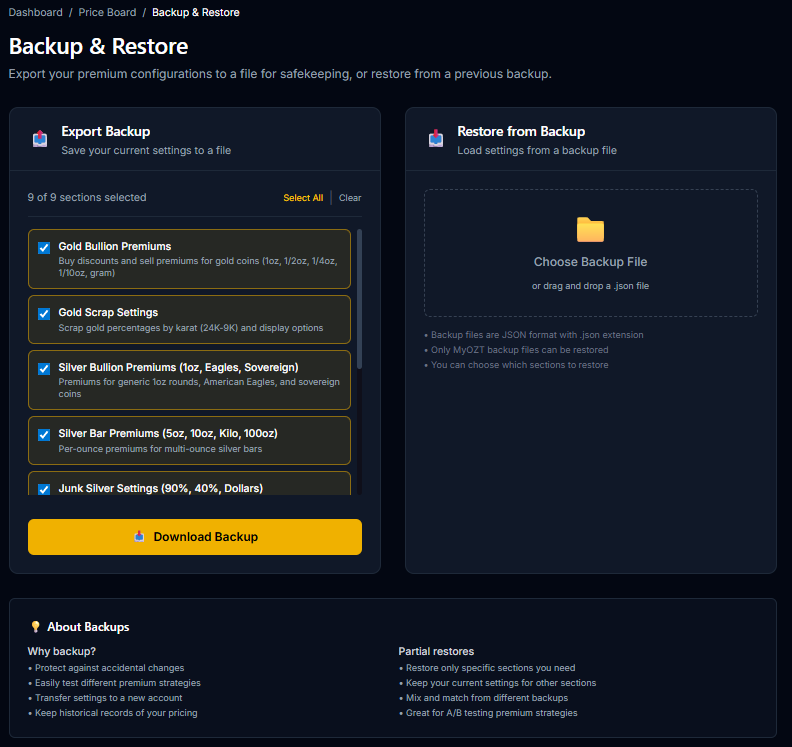This screenshot has height=747, width=792.
Task: Click the Export Backup header icon
Action: point(40,139)
